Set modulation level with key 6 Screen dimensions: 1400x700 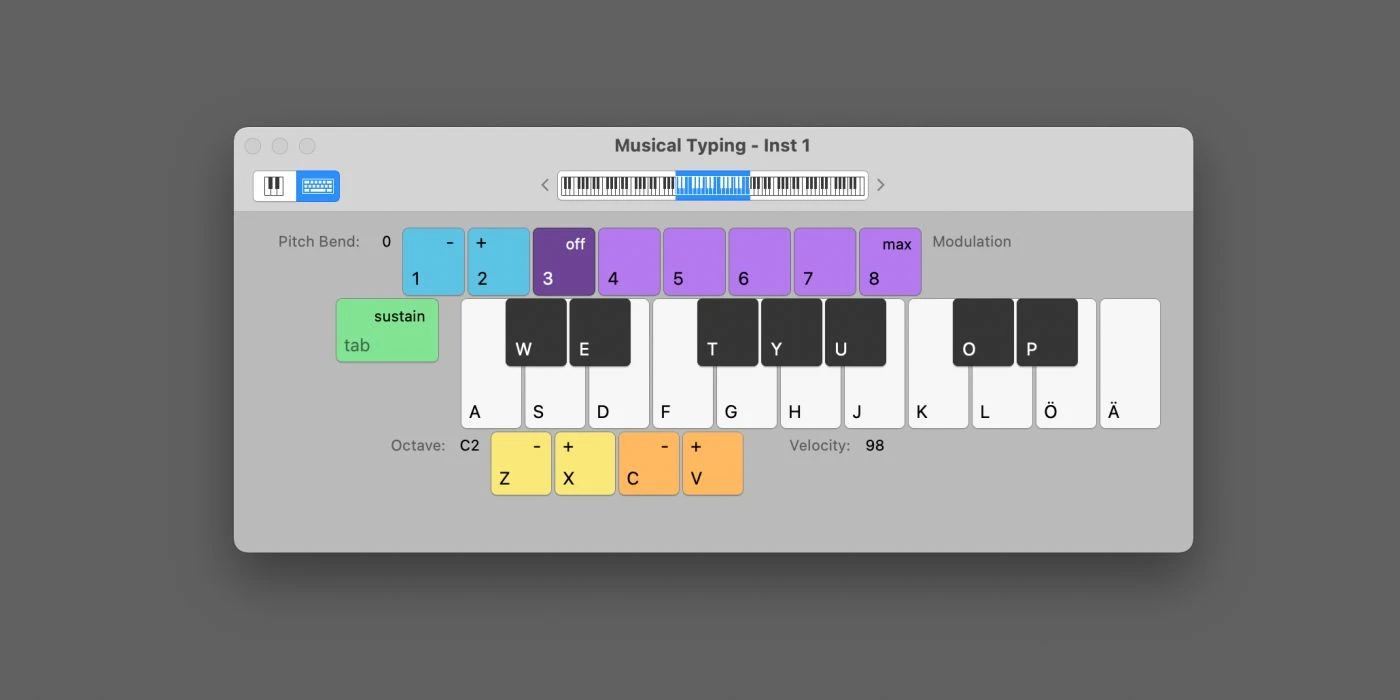(x=759, y=262)
